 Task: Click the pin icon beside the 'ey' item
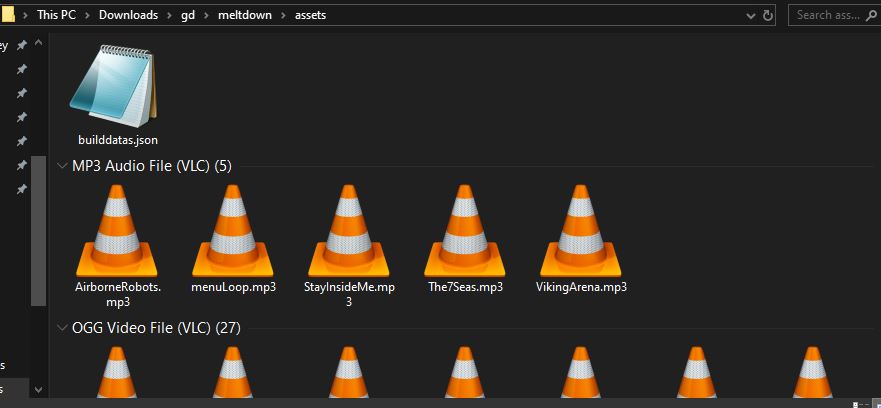(21, 46)
